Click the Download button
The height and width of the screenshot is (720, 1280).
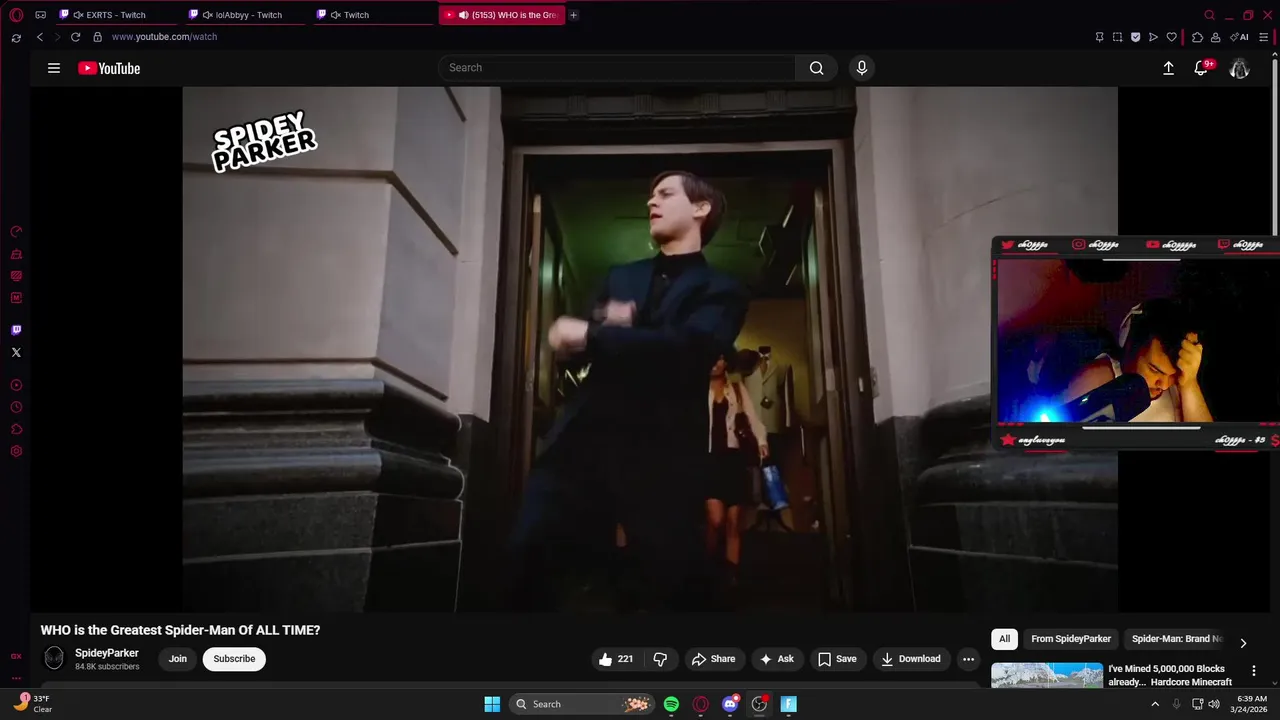point(911,659)
